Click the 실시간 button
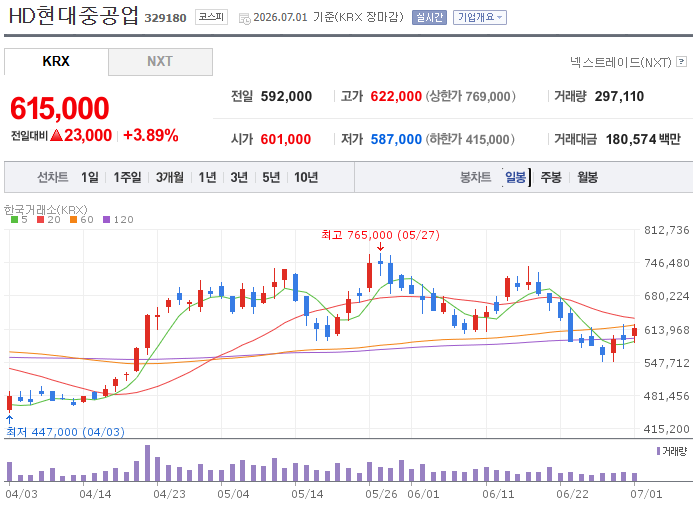Image resolution: width=693 pixels, height=509 pixels. [429, 17]
